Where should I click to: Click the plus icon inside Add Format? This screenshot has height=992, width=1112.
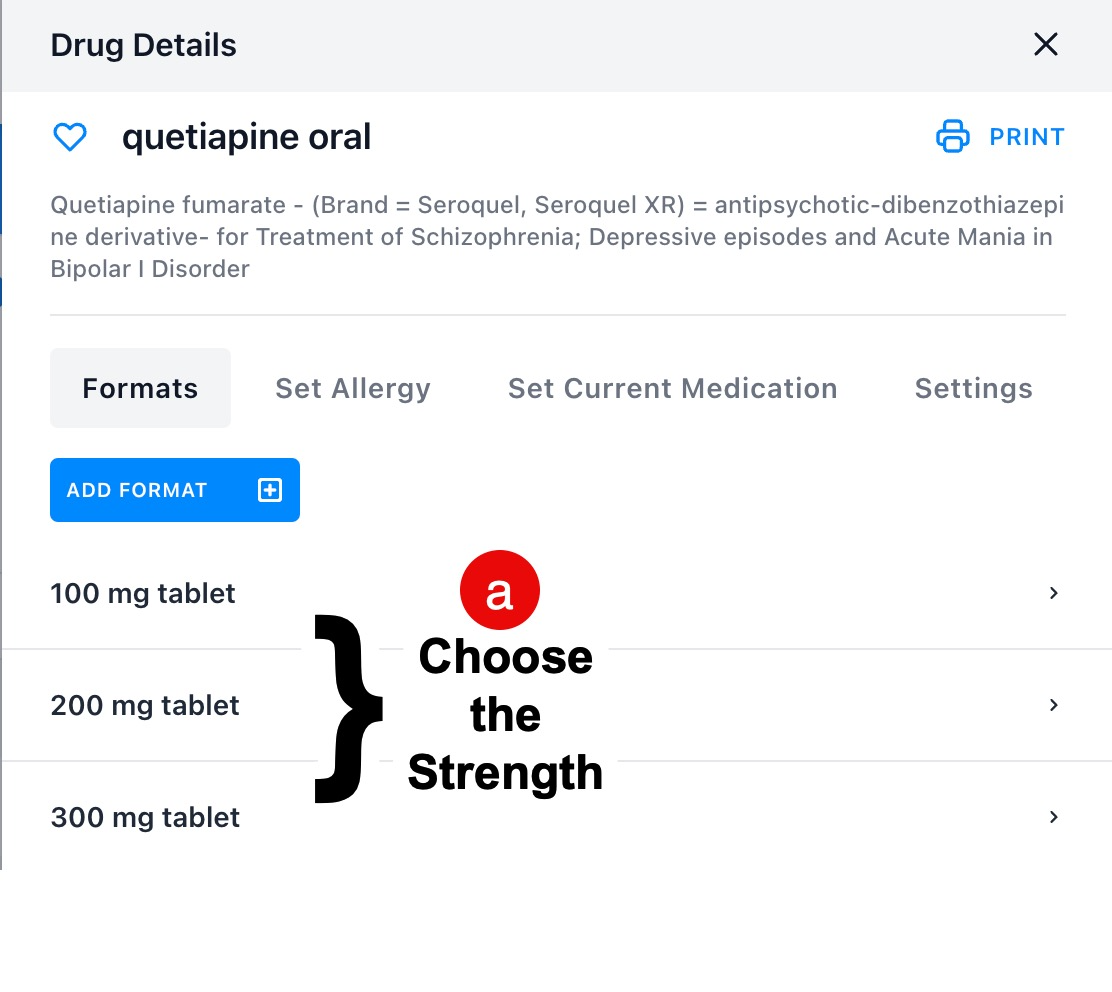click(270, 490)
